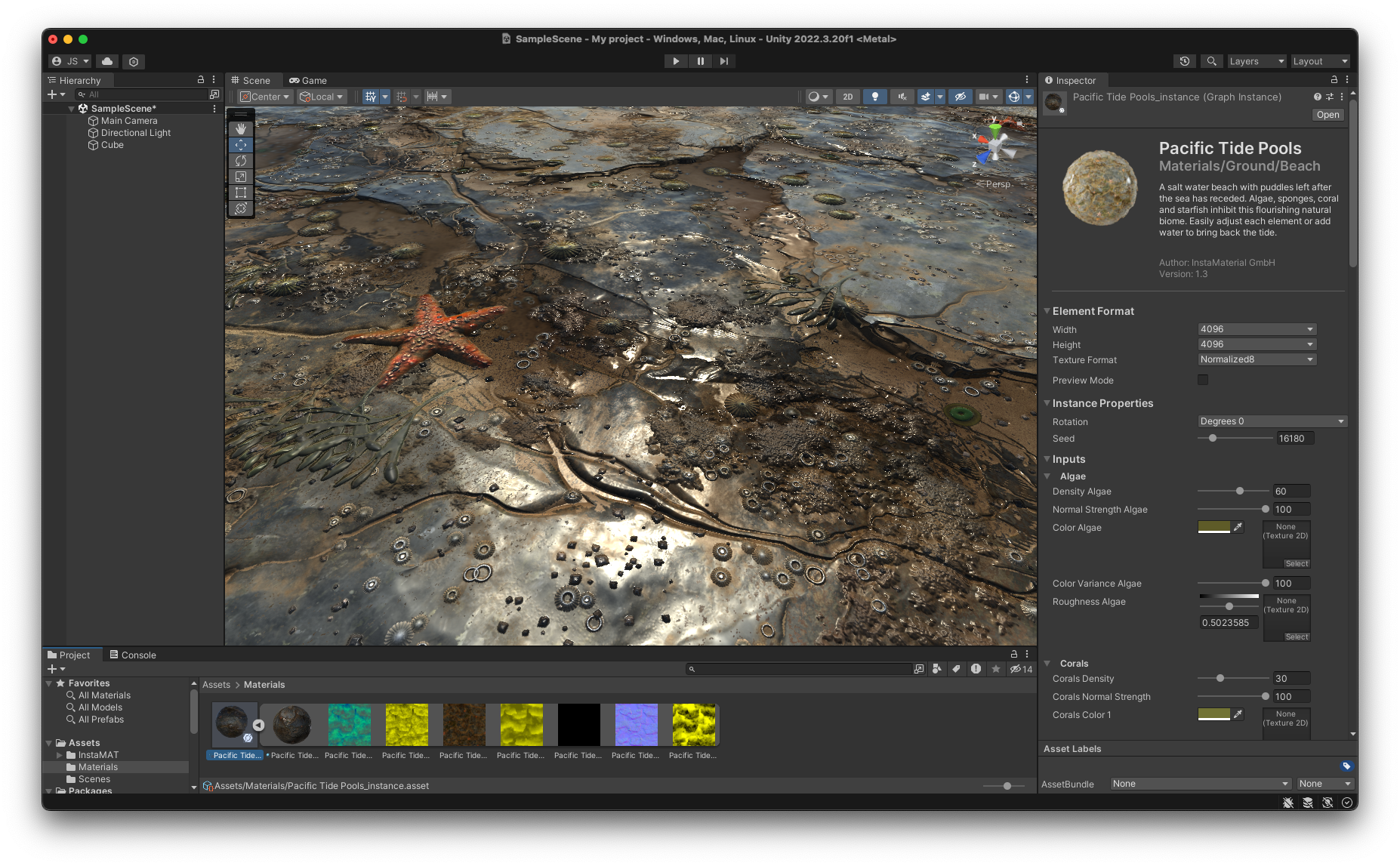Open Texture Format Normalized8 dropdown
The image size is (1400, 866).
[1257, 359]
